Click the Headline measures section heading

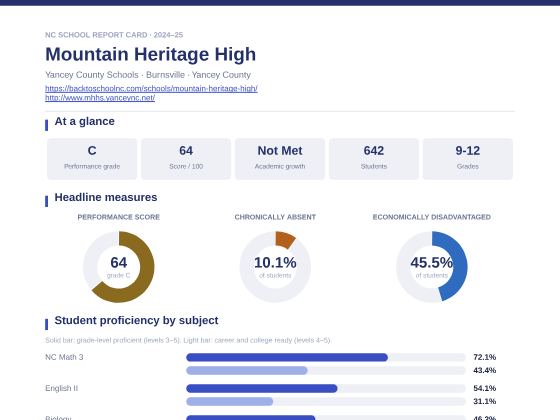pyautogui.click(x=106, y=198)
